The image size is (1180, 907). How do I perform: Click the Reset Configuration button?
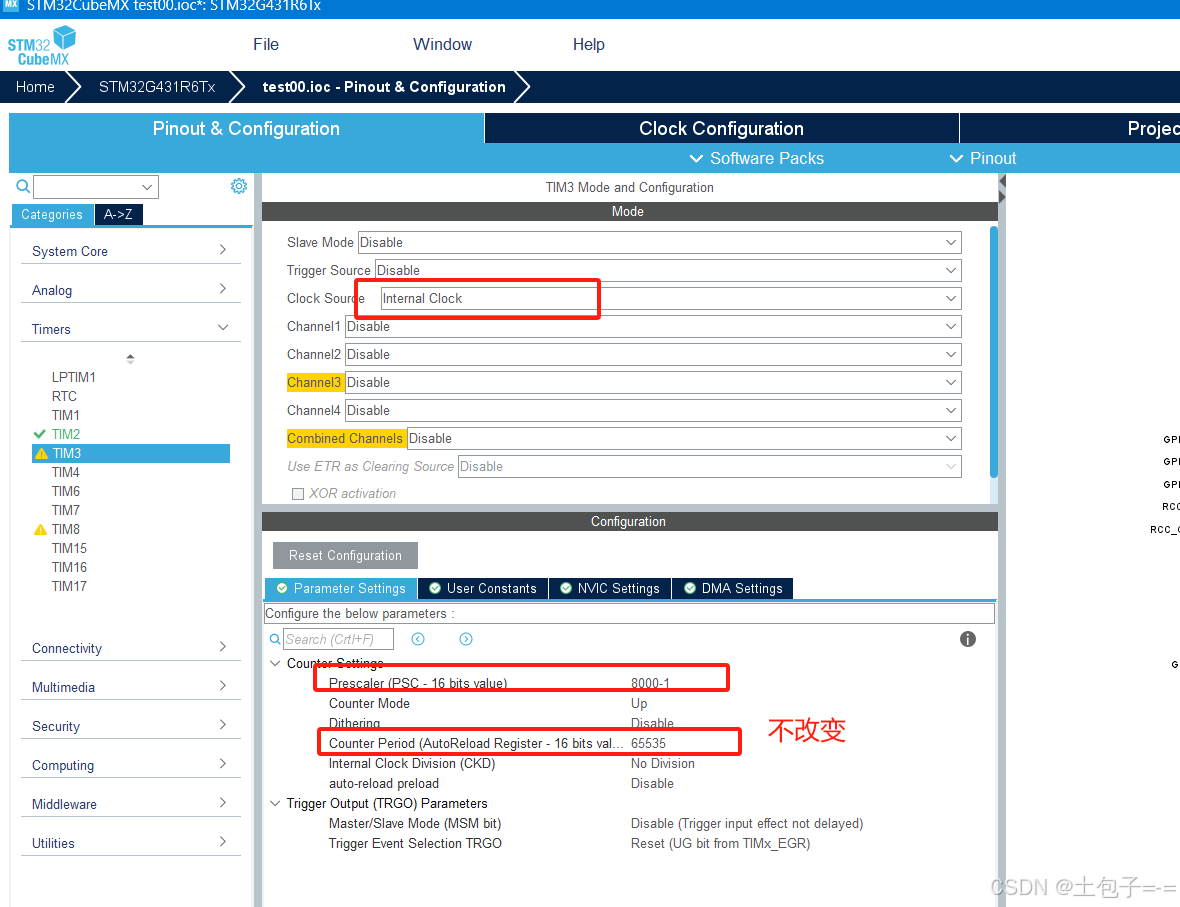(x=345, y=555)
